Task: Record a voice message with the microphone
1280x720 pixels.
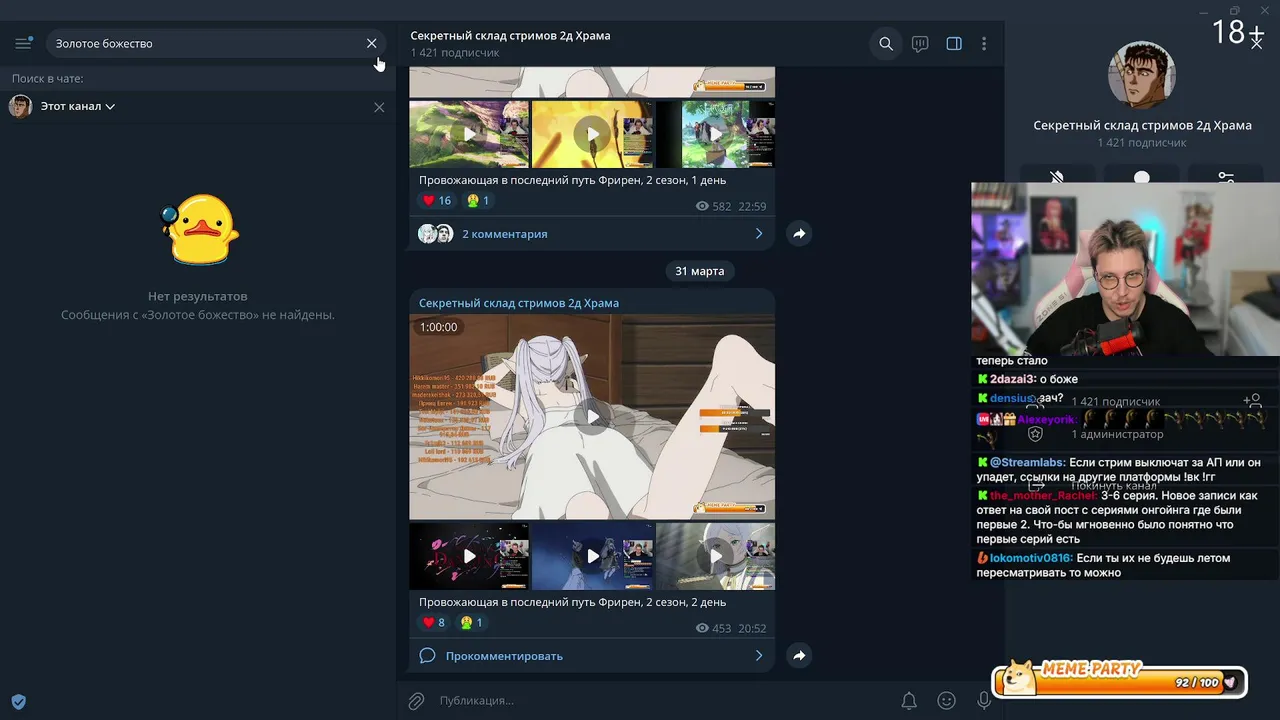Action: [984, 701]
